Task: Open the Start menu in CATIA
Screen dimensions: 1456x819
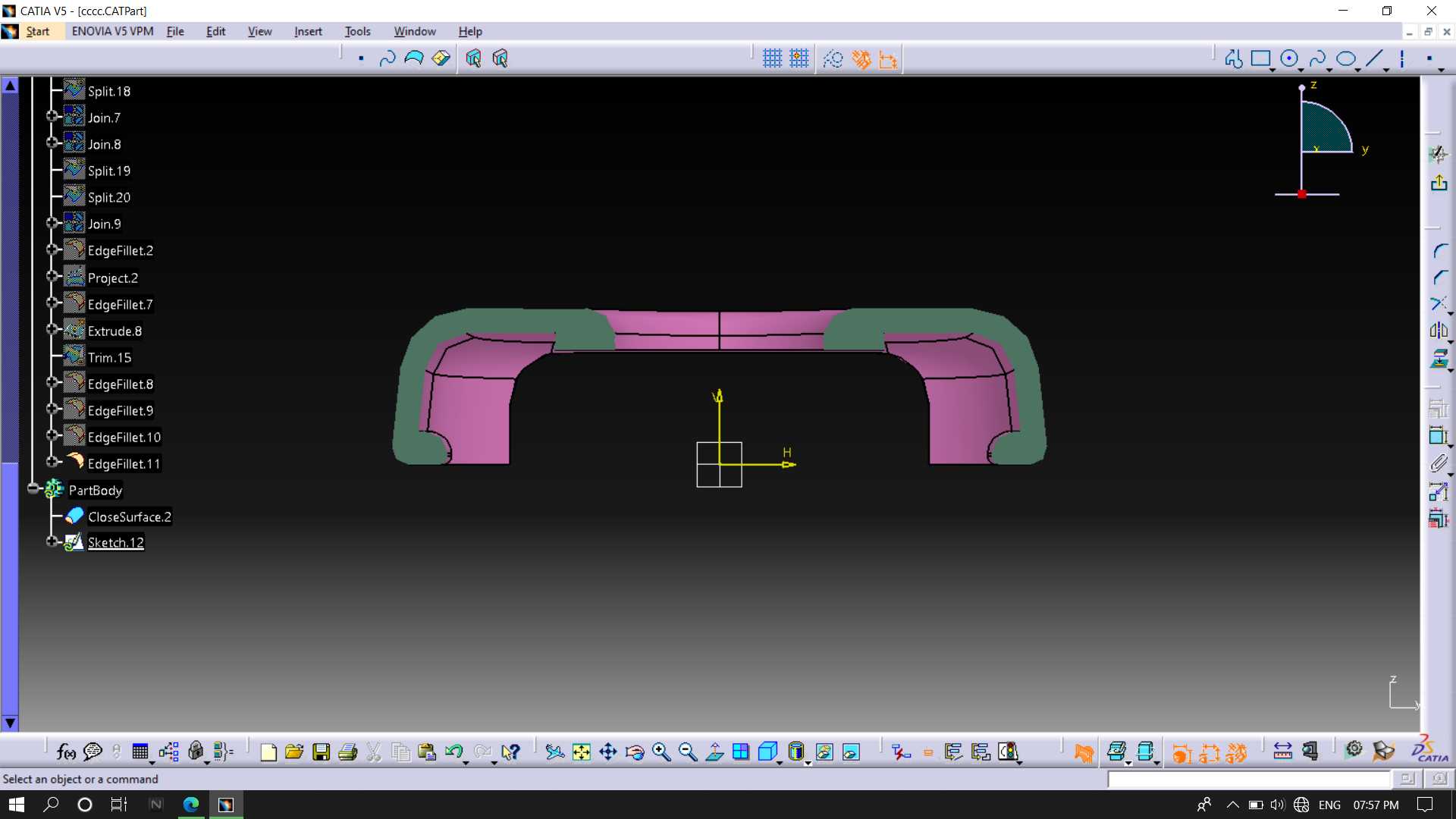Action: tap(37, 31)
